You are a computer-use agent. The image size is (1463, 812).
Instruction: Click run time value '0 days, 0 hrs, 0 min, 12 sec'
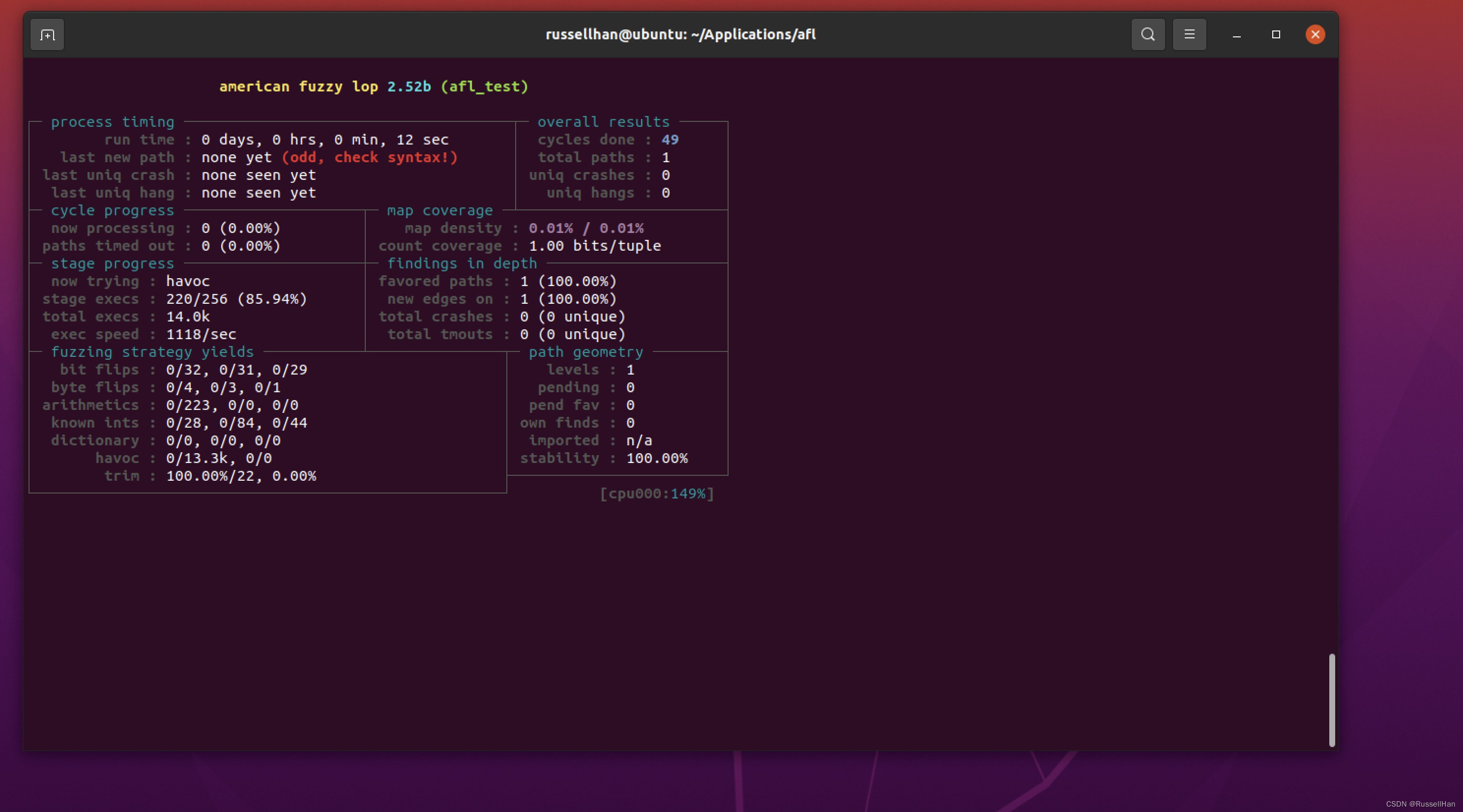[325, 140]
